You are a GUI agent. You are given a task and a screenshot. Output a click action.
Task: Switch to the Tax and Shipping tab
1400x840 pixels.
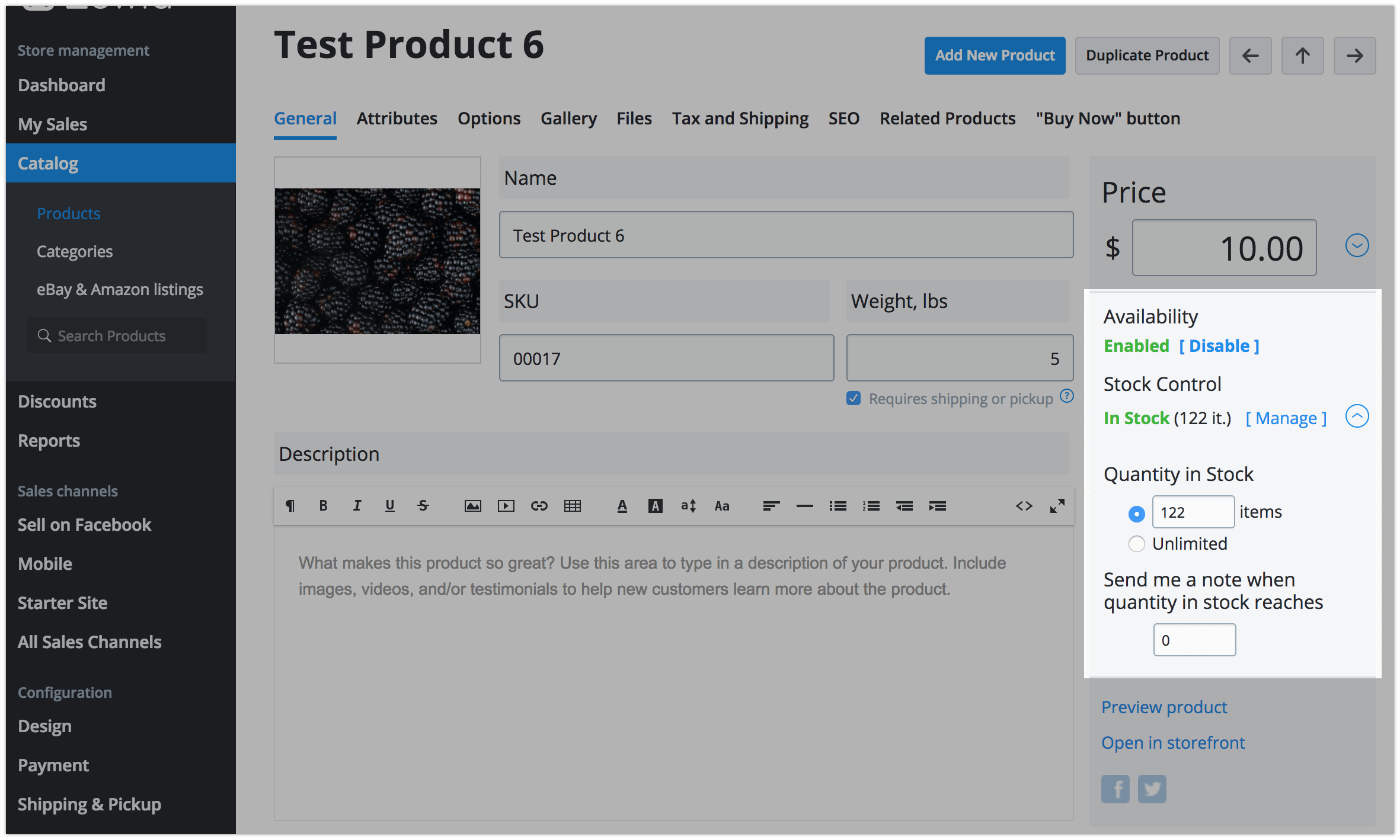[740, 118]
